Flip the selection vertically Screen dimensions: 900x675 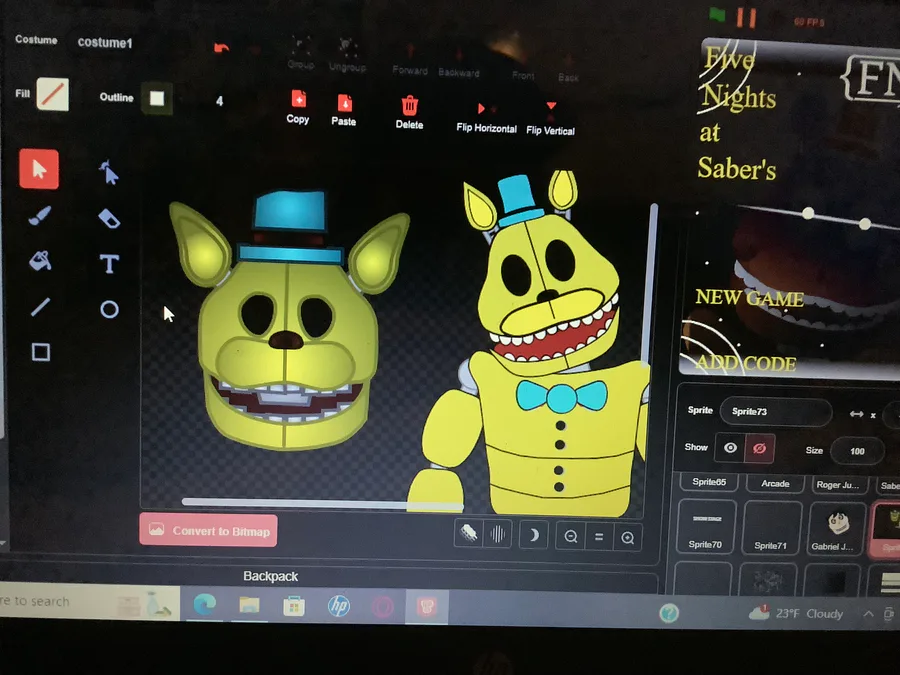tap(550, 119)
